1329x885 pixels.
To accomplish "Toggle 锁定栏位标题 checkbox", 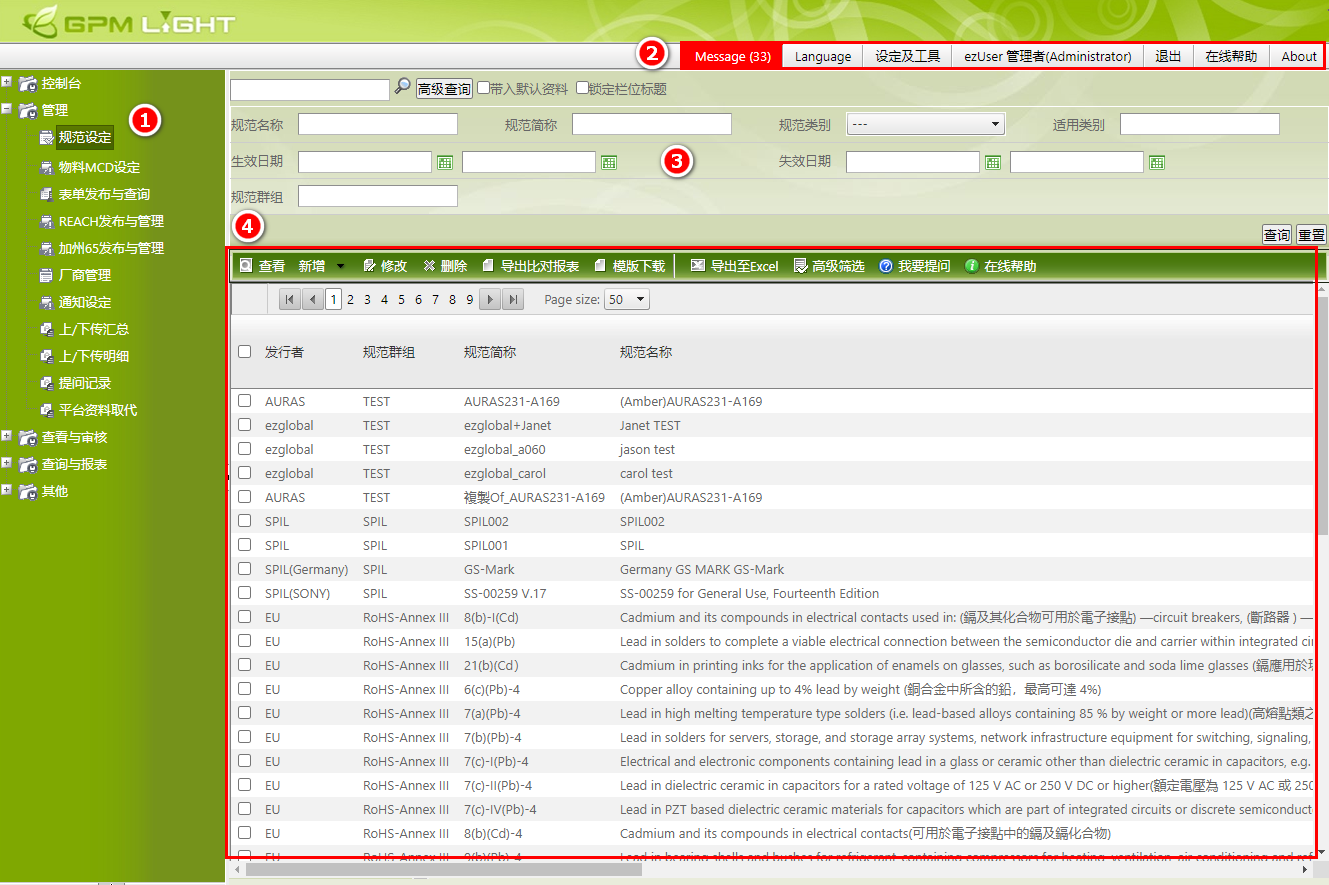I will coord(582,88).
